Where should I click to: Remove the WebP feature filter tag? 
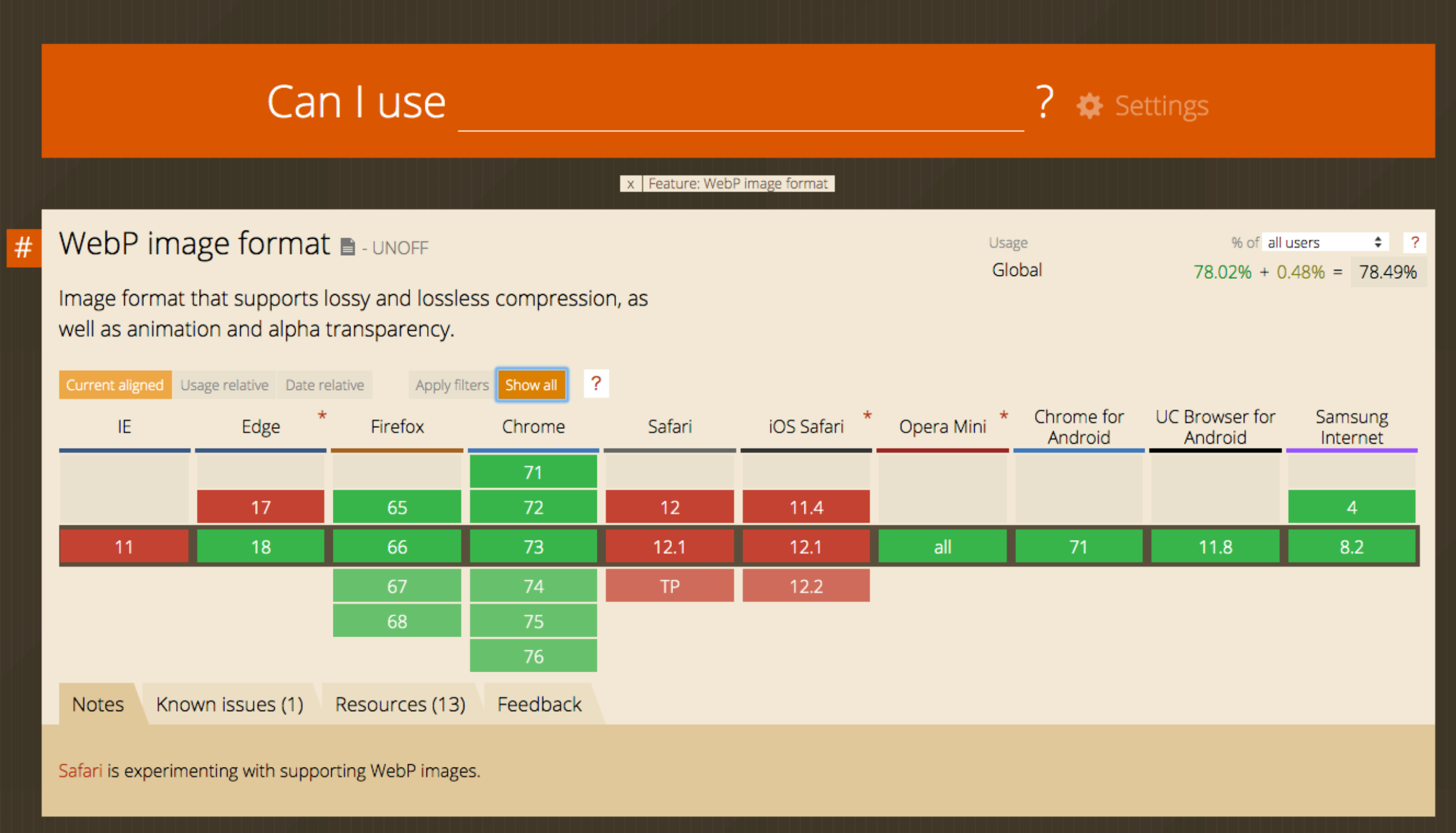pyautogui.click(x=630, y=184)
